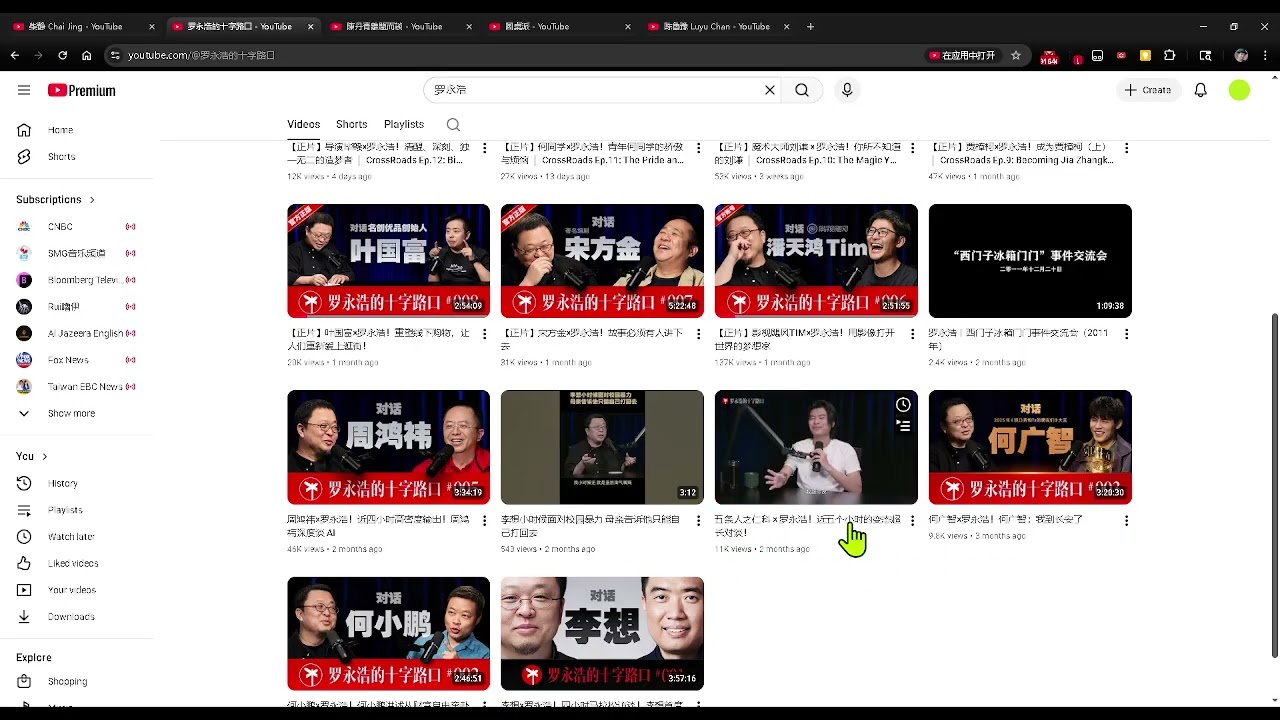Open the 3:12 short clip thumbnail

pos(602,447)
